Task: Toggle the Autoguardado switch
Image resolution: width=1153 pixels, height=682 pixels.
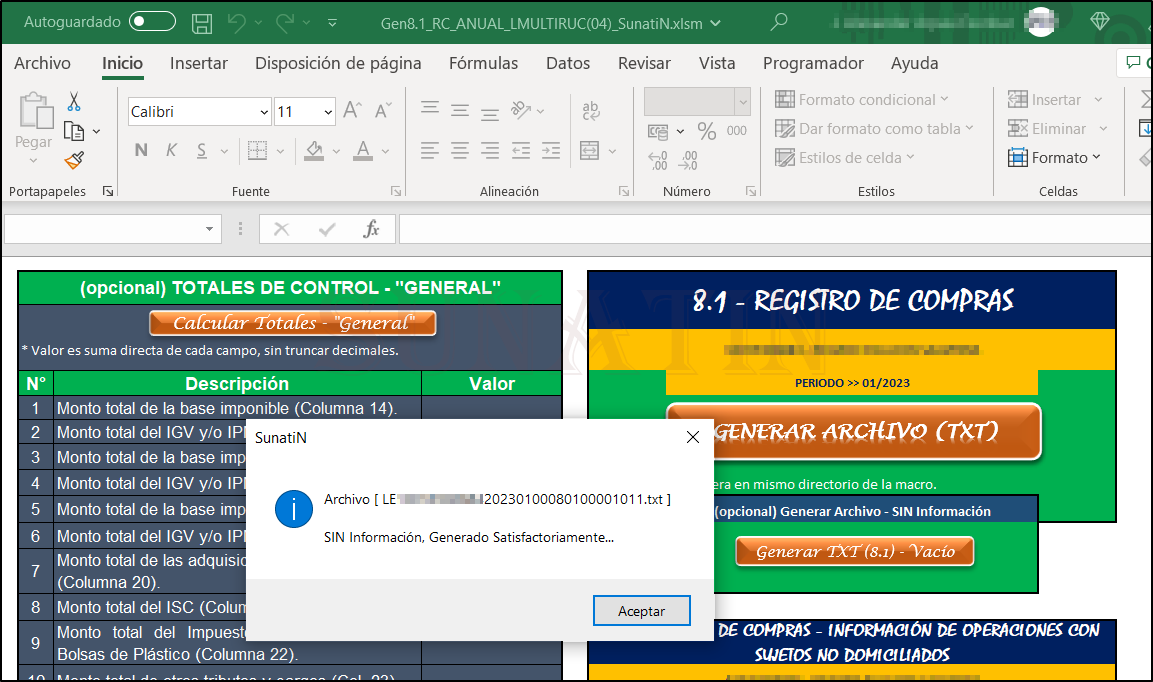Action: point(152,22)
